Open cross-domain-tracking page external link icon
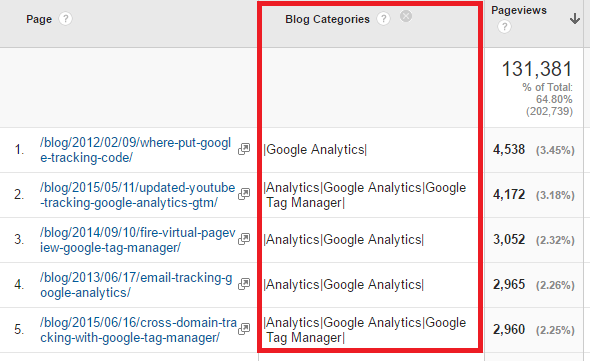590x361 pixels. click(x=244, y=329)
